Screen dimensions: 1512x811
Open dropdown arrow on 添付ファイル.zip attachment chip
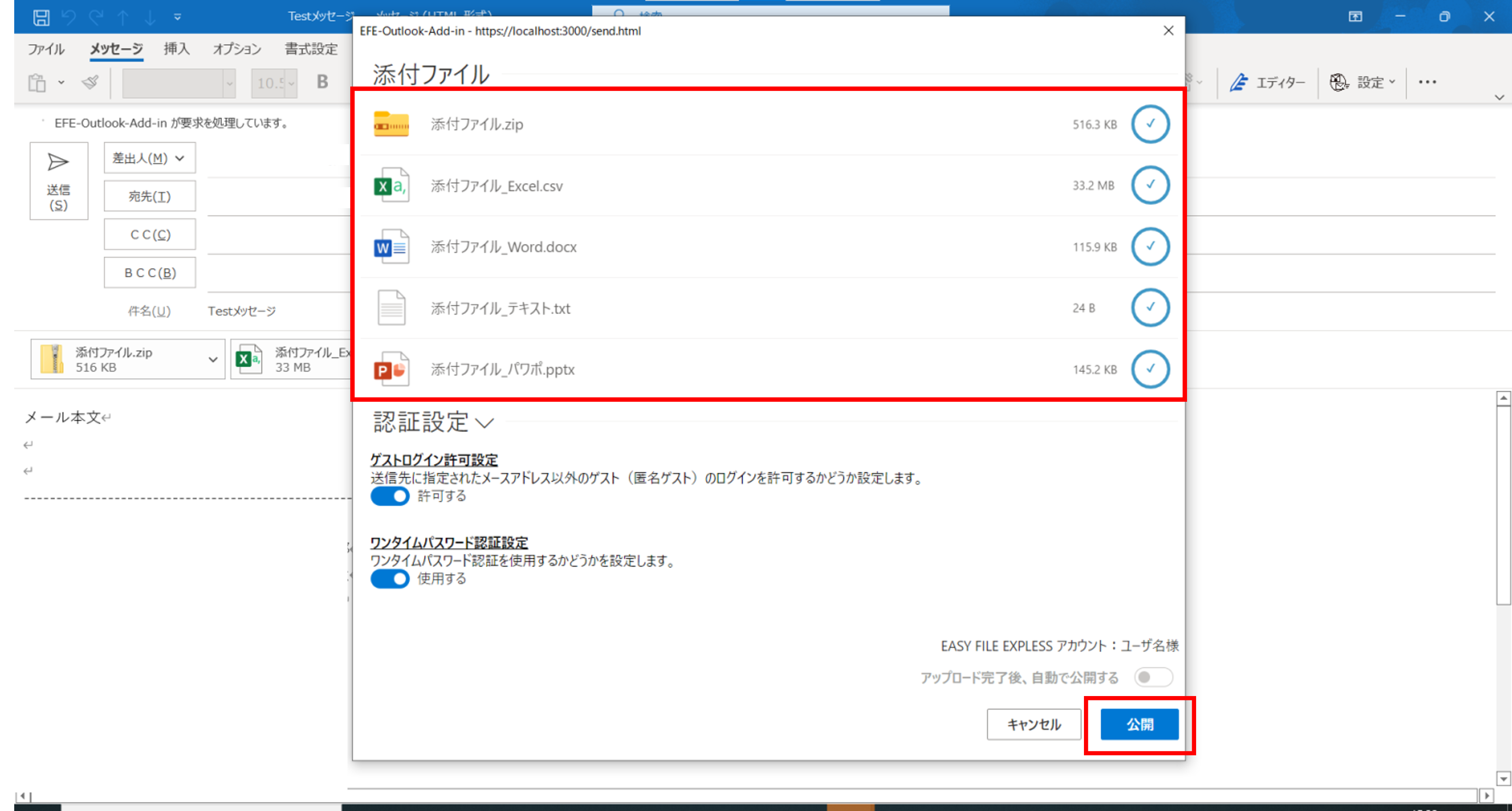(x=212, y=359)
